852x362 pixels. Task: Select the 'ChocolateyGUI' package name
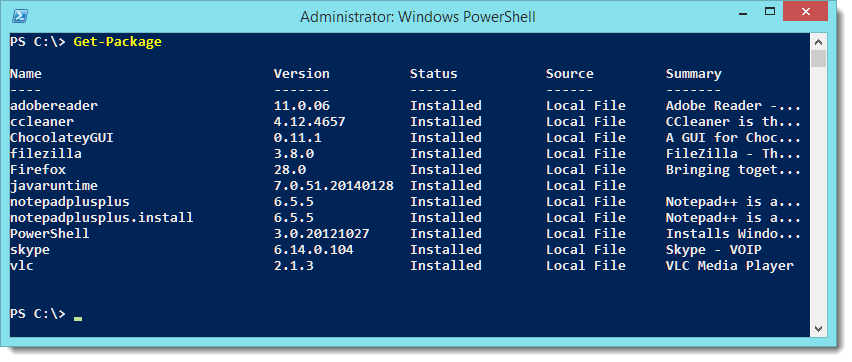pyautogui.click(x=62, y=138)
